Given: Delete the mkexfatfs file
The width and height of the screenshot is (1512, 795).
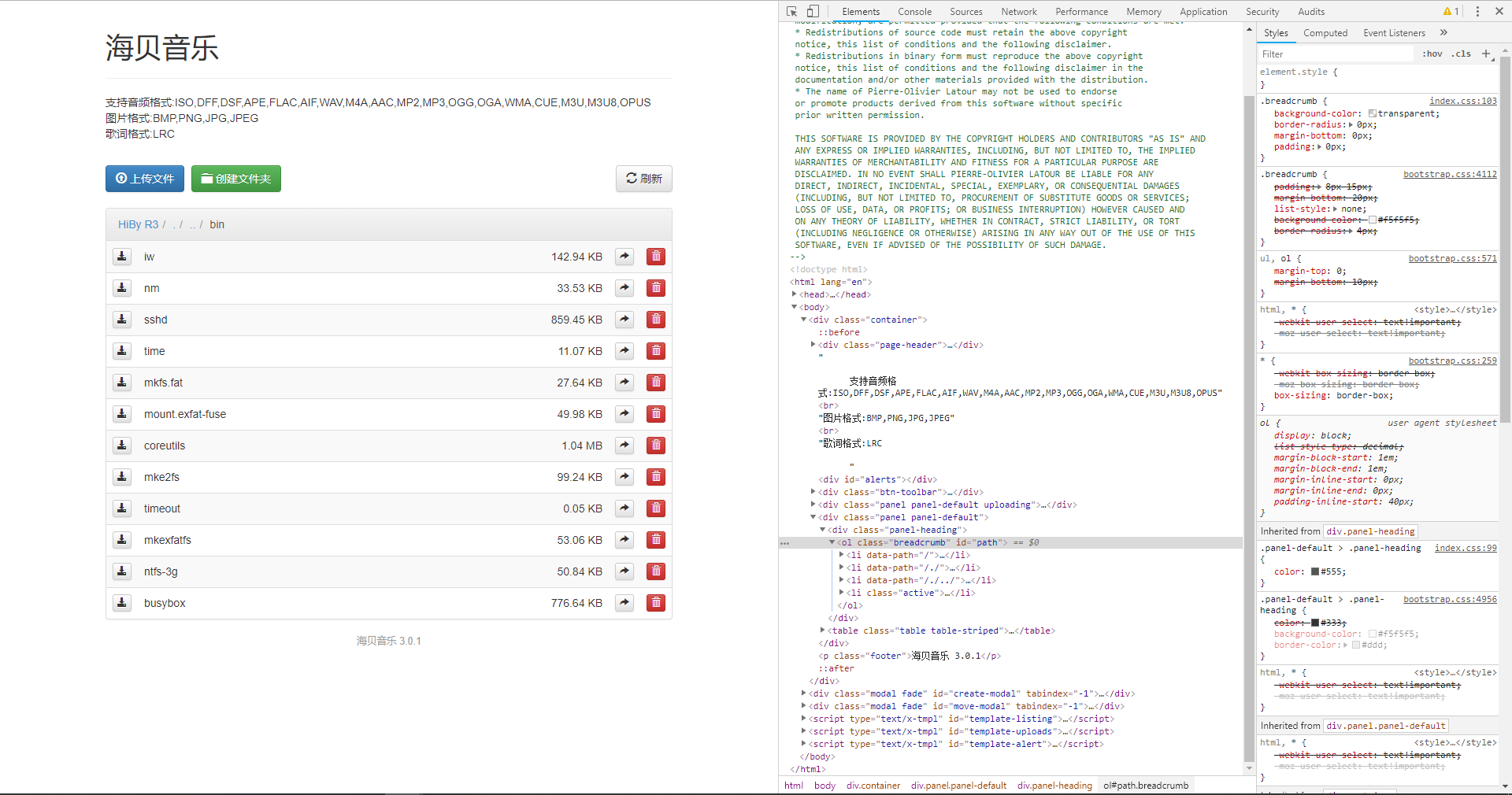Looking at the screenshot, I should tap(656, 540).
